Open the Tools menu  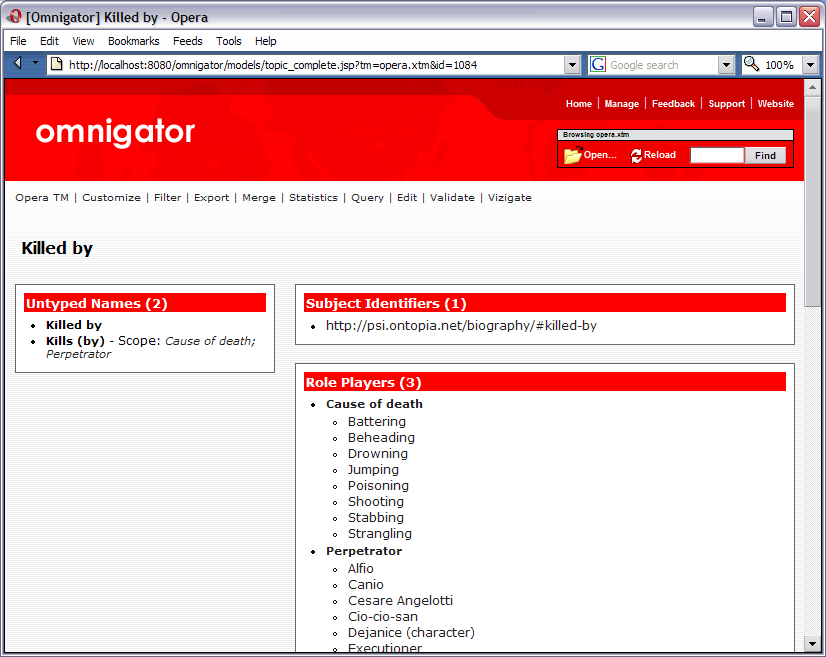point(228,41)
